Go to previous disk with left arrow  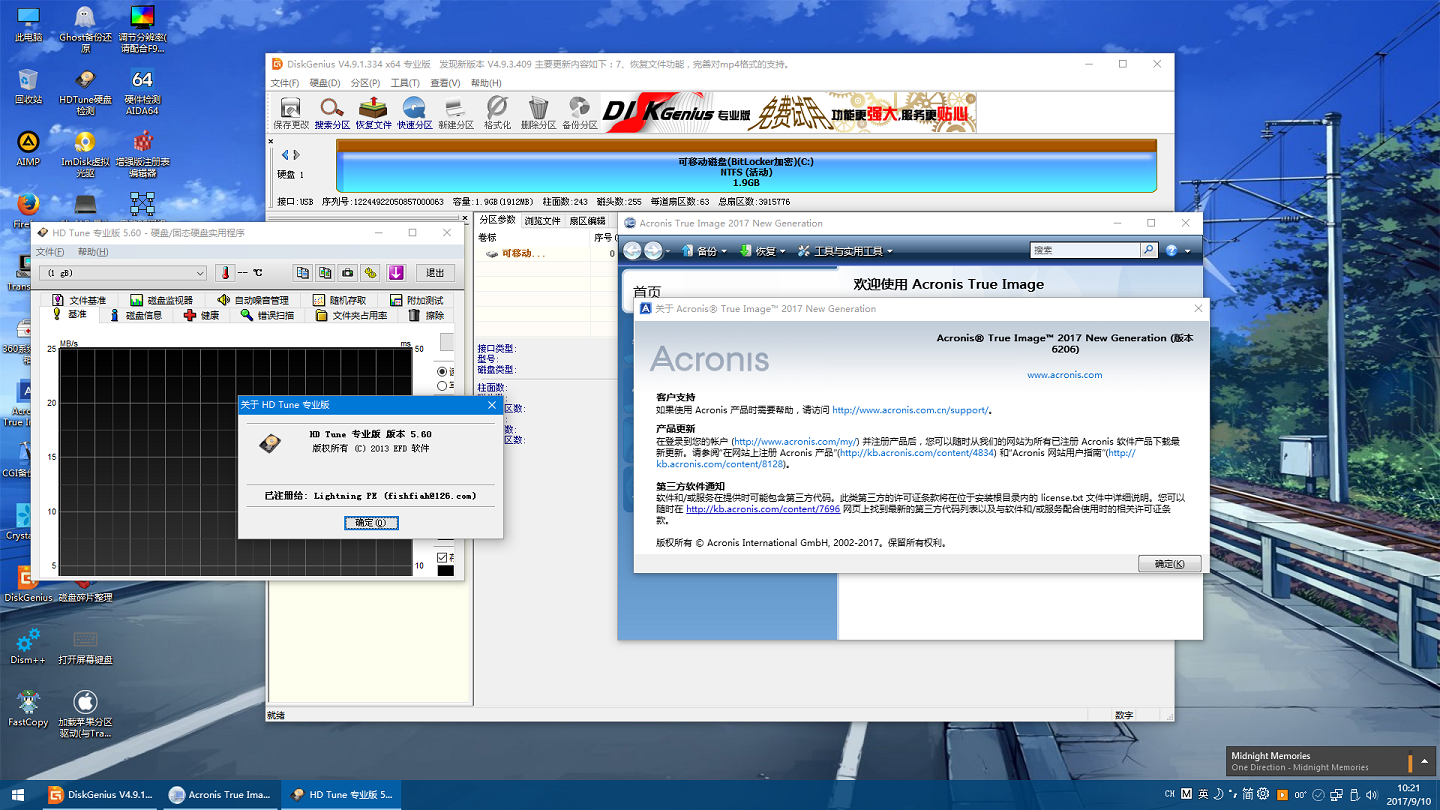285,155
